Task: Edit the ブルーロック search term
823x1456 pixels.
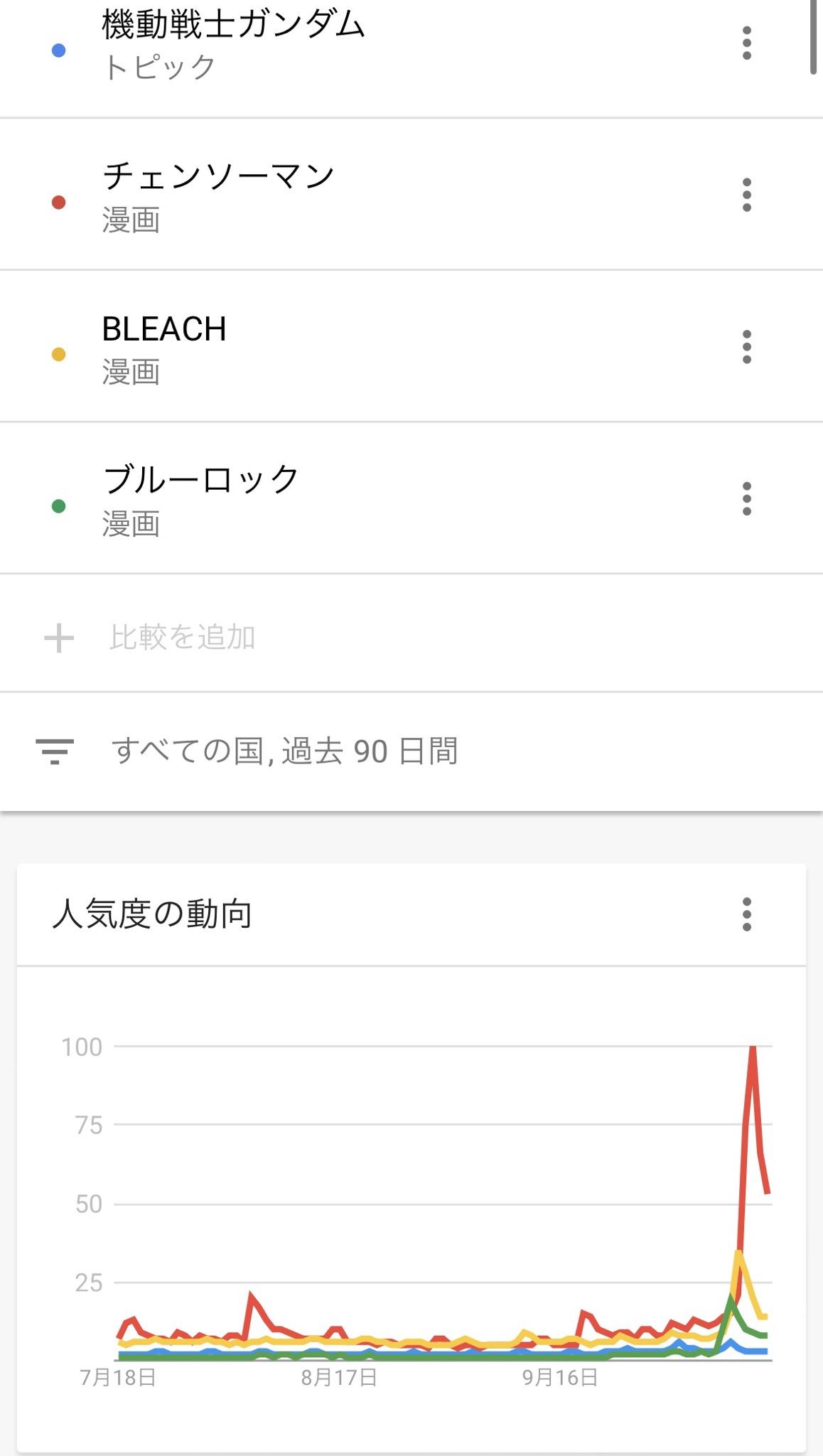Action: click(x=201, y=479)
